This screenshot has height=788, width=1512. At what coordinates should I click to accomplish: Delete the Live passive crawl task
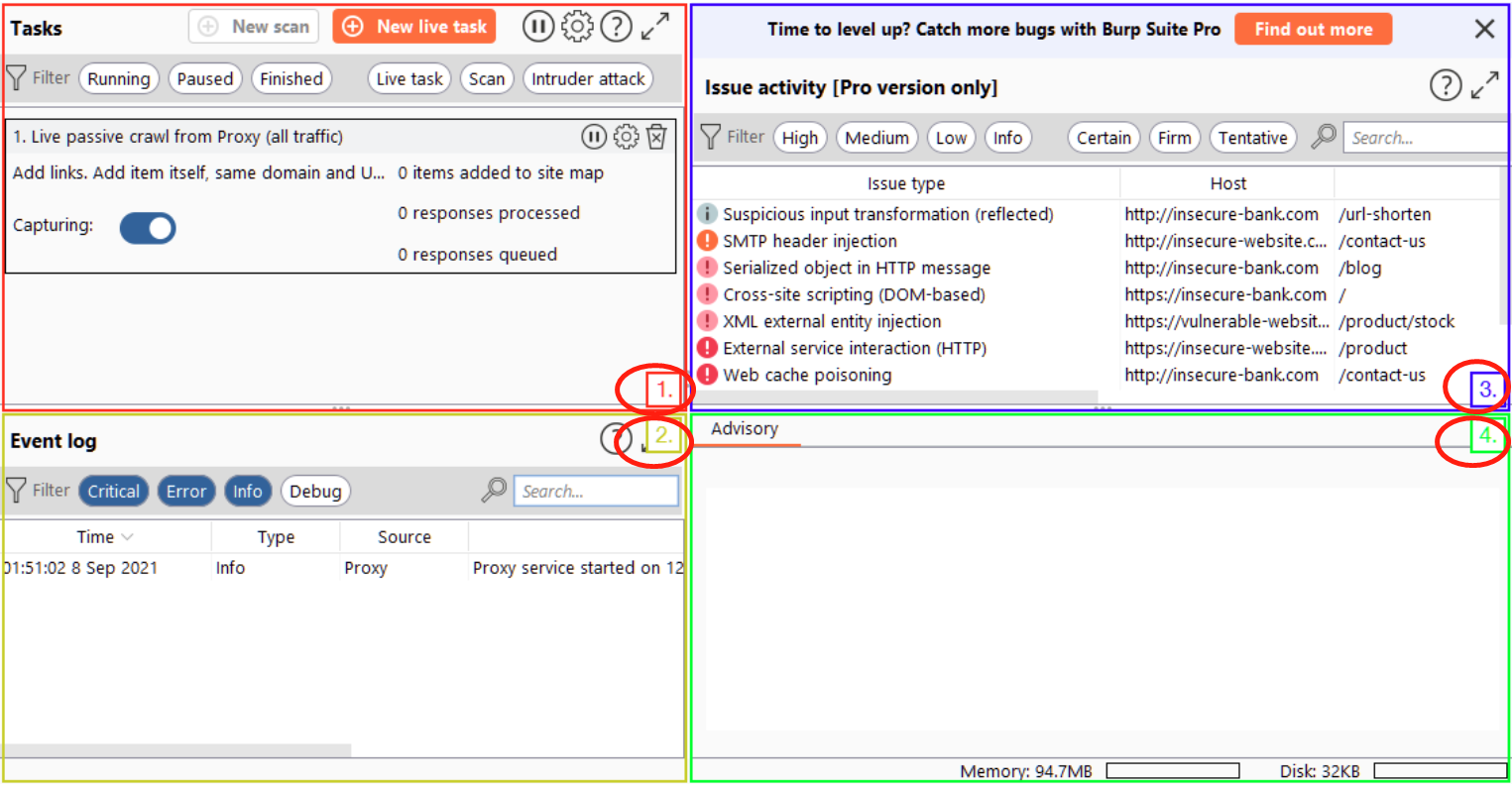(656, 137)
